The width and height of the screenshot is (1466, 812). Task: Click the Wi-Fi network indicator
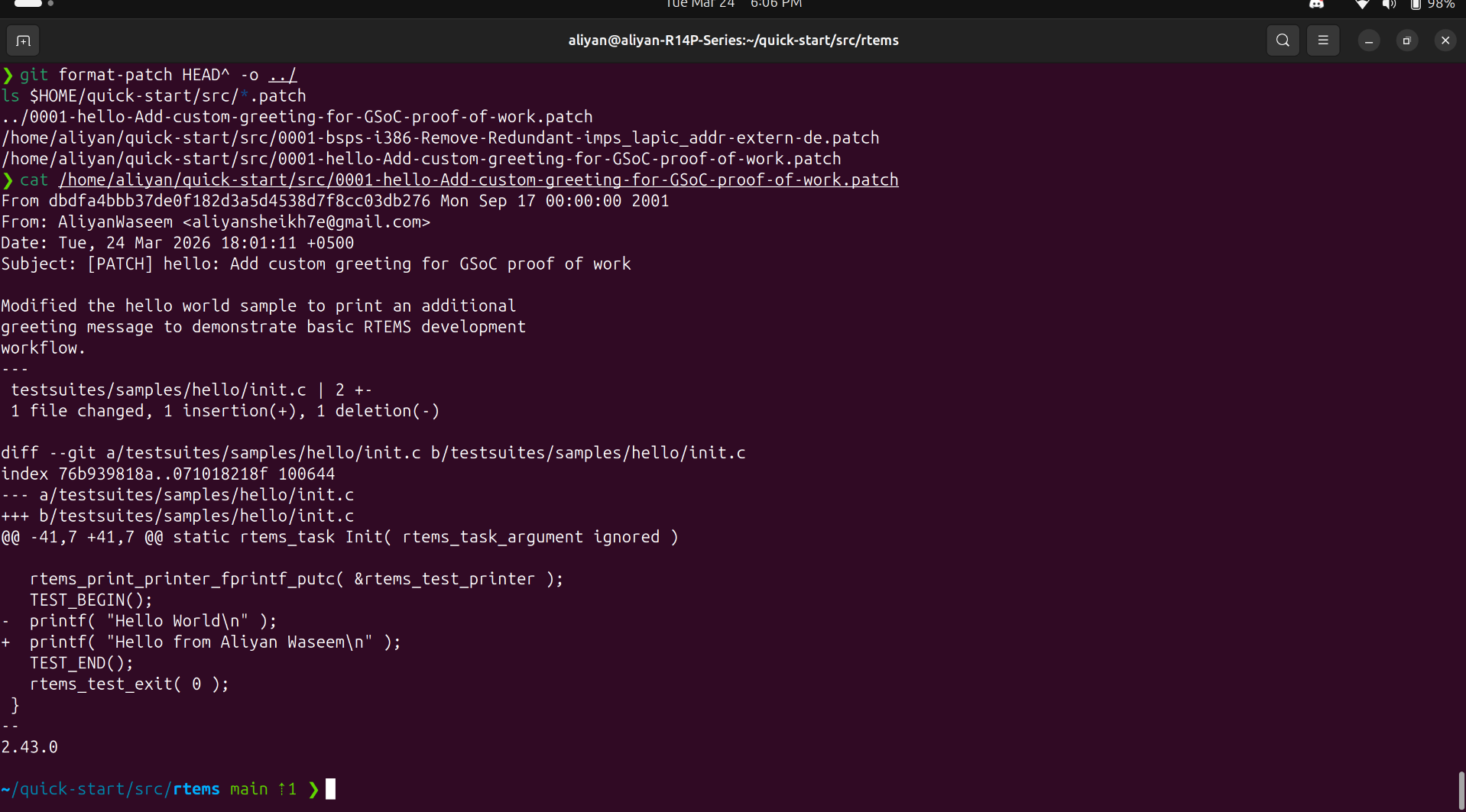coord(1362,5)
